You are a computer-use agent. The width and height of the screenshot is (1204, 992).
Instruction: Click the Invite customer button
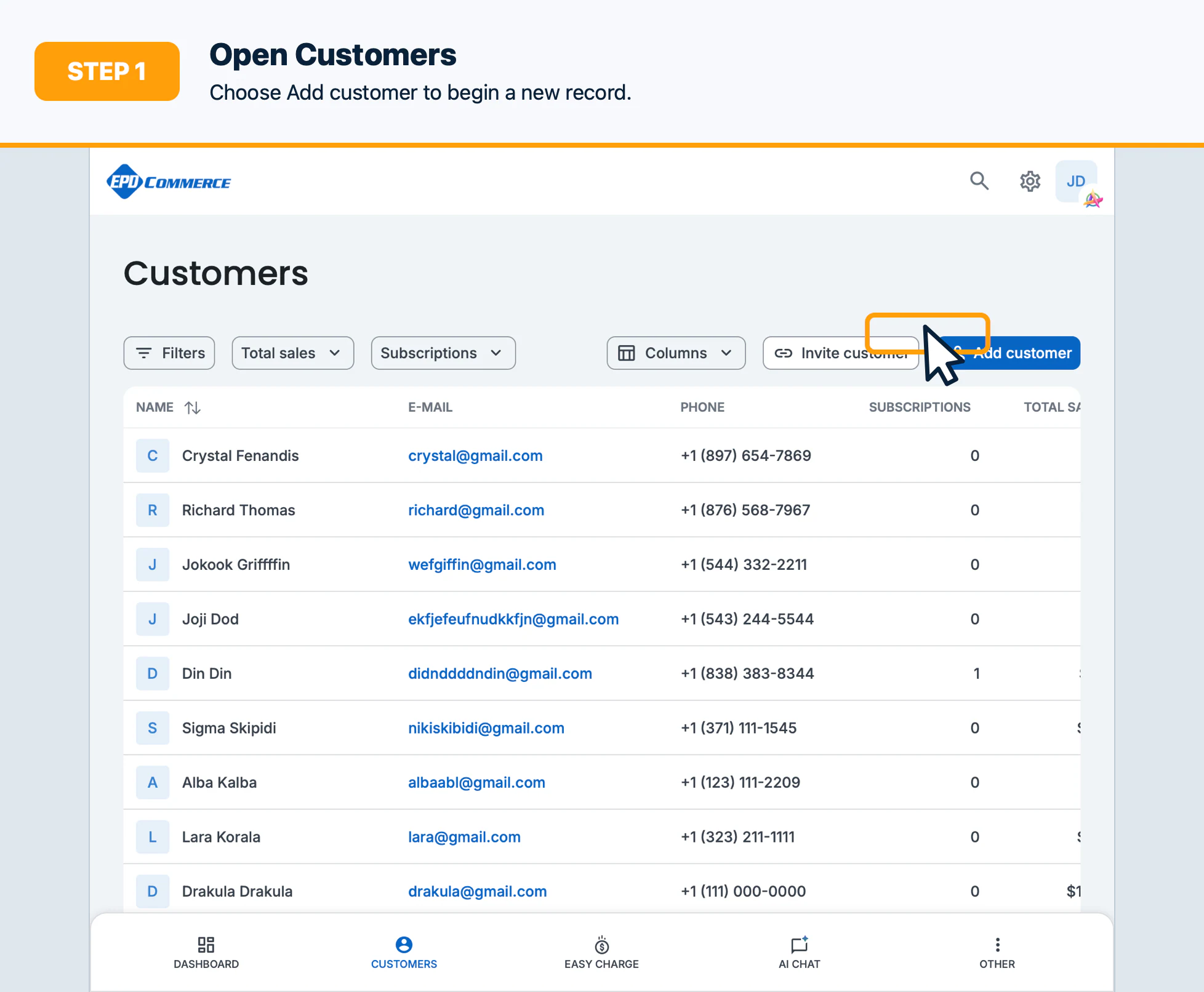coord(841,353)
